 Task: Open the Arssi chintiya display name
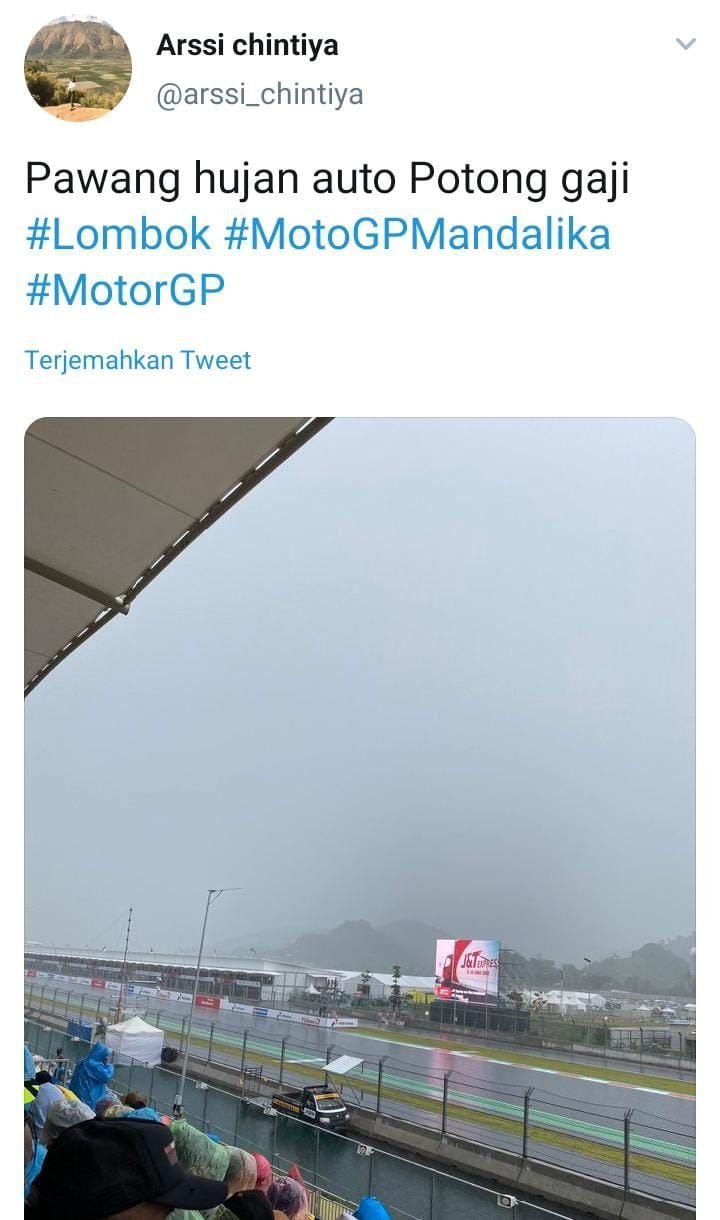[247, 45]
